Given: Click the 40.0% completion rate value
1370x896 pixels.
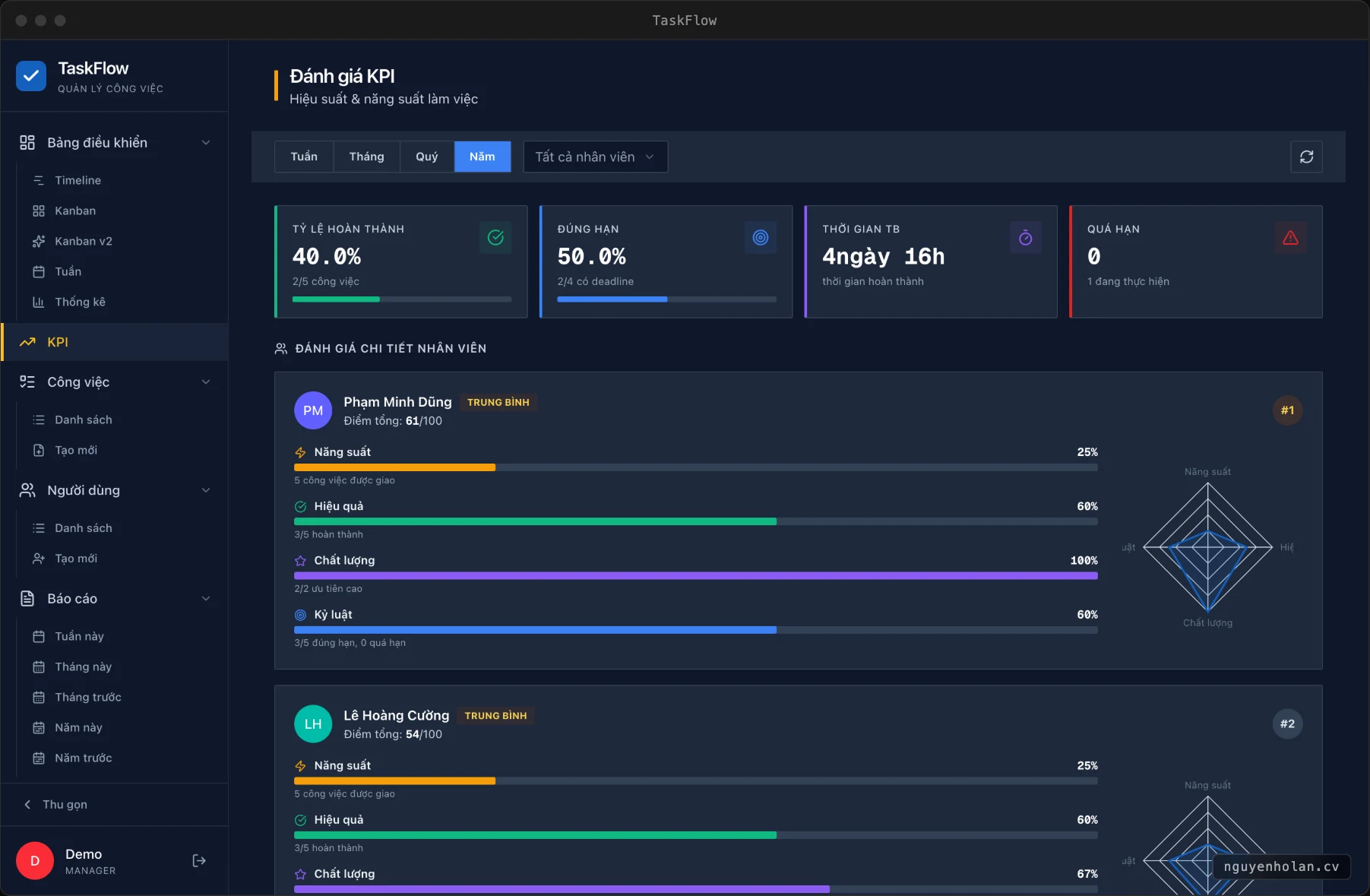Looking at the screenshot, I should click(327, 257).
